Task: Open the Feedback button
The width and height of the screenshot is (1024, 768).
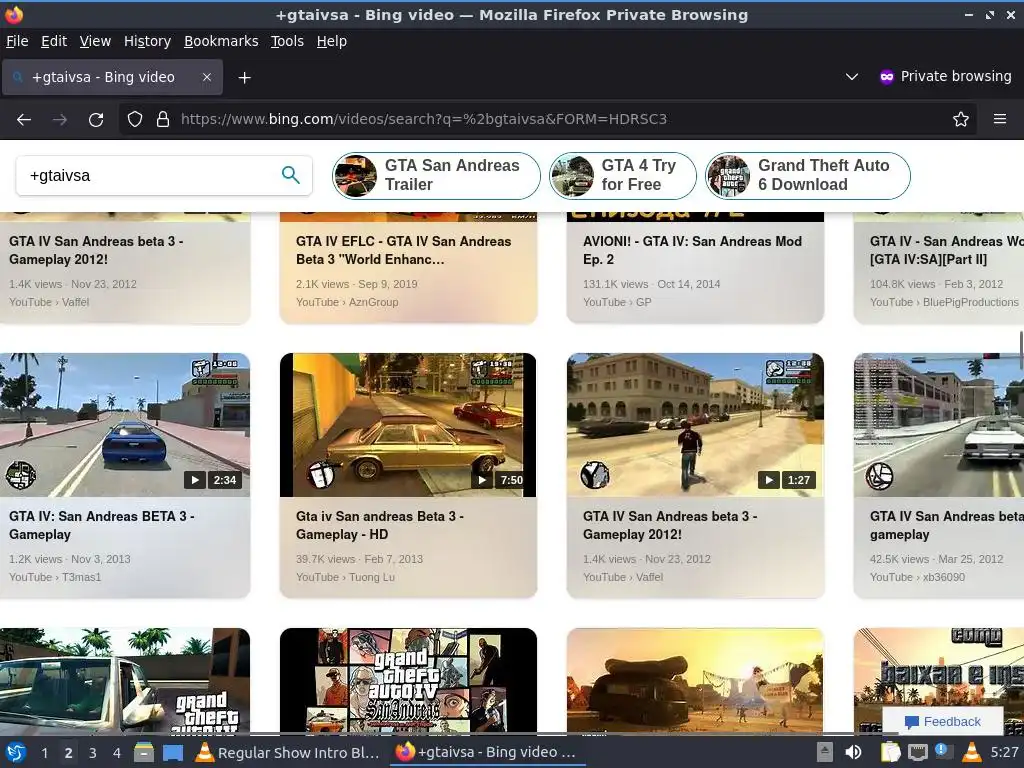Action: pyautogui.click(x=942, y=722)
